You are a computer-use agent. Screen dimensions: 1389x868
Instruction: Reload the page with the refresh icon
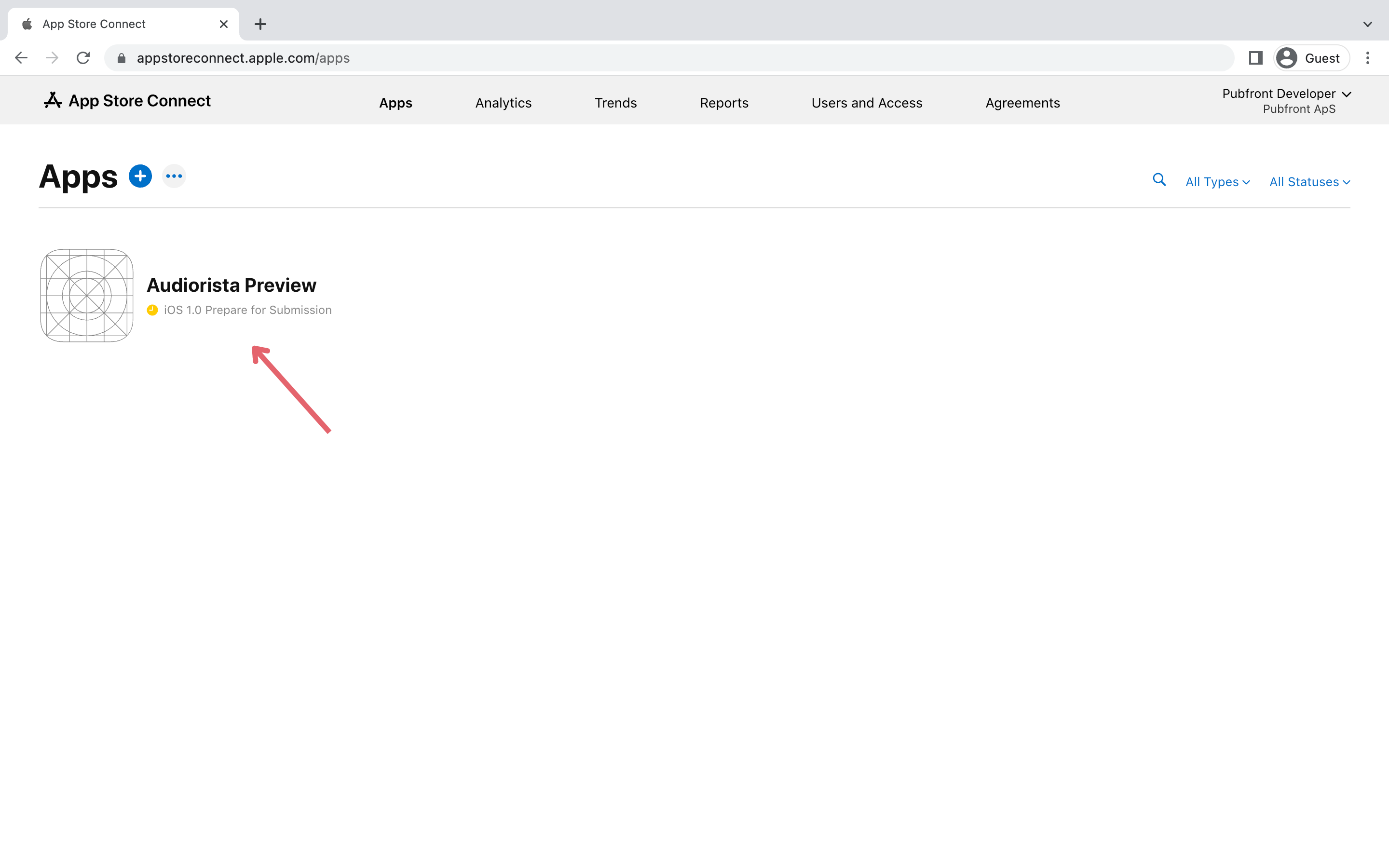(83, 58)
